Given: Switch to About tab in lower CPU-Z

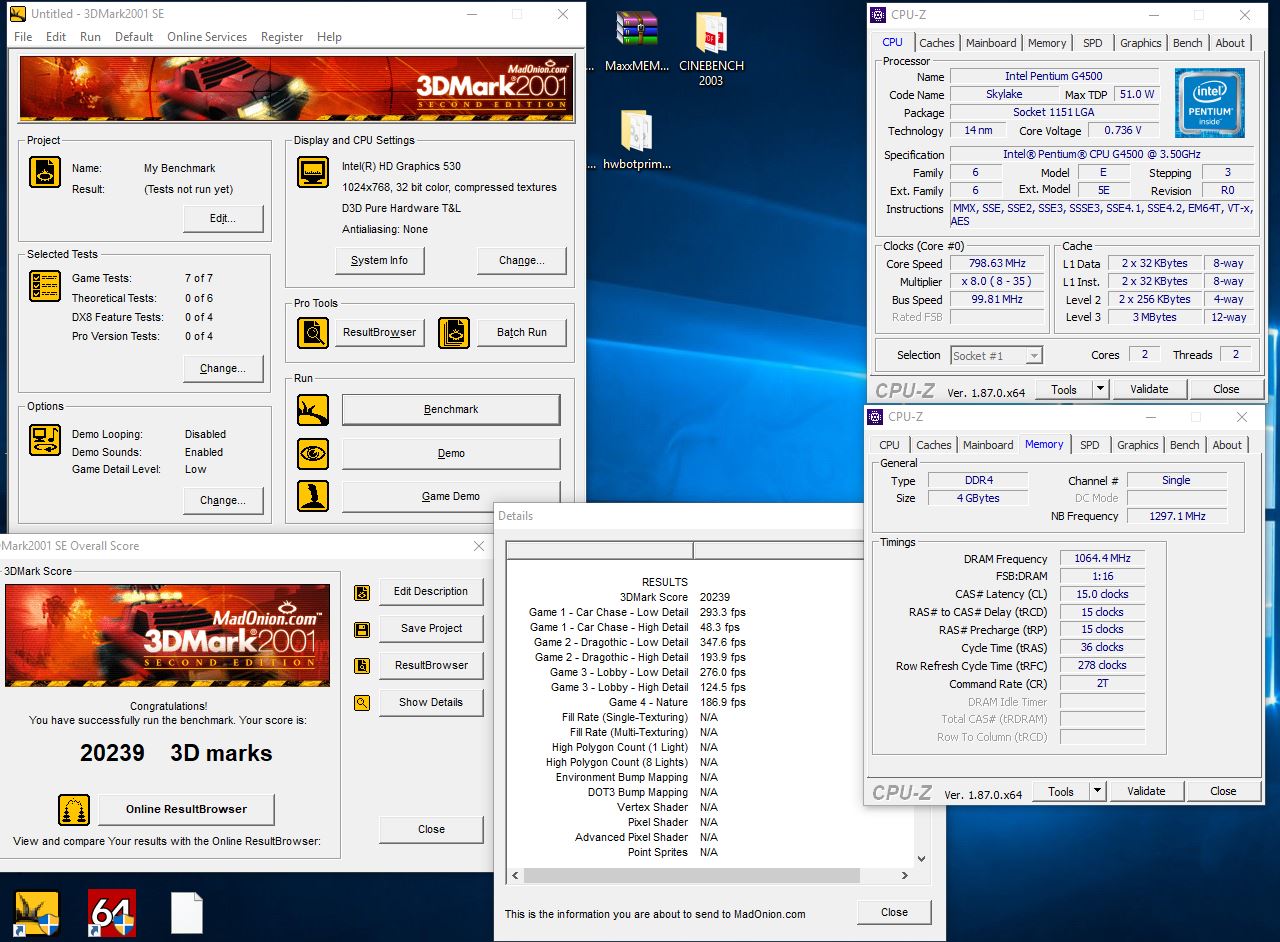Looking at the screenshot, I should (1227, 445).
